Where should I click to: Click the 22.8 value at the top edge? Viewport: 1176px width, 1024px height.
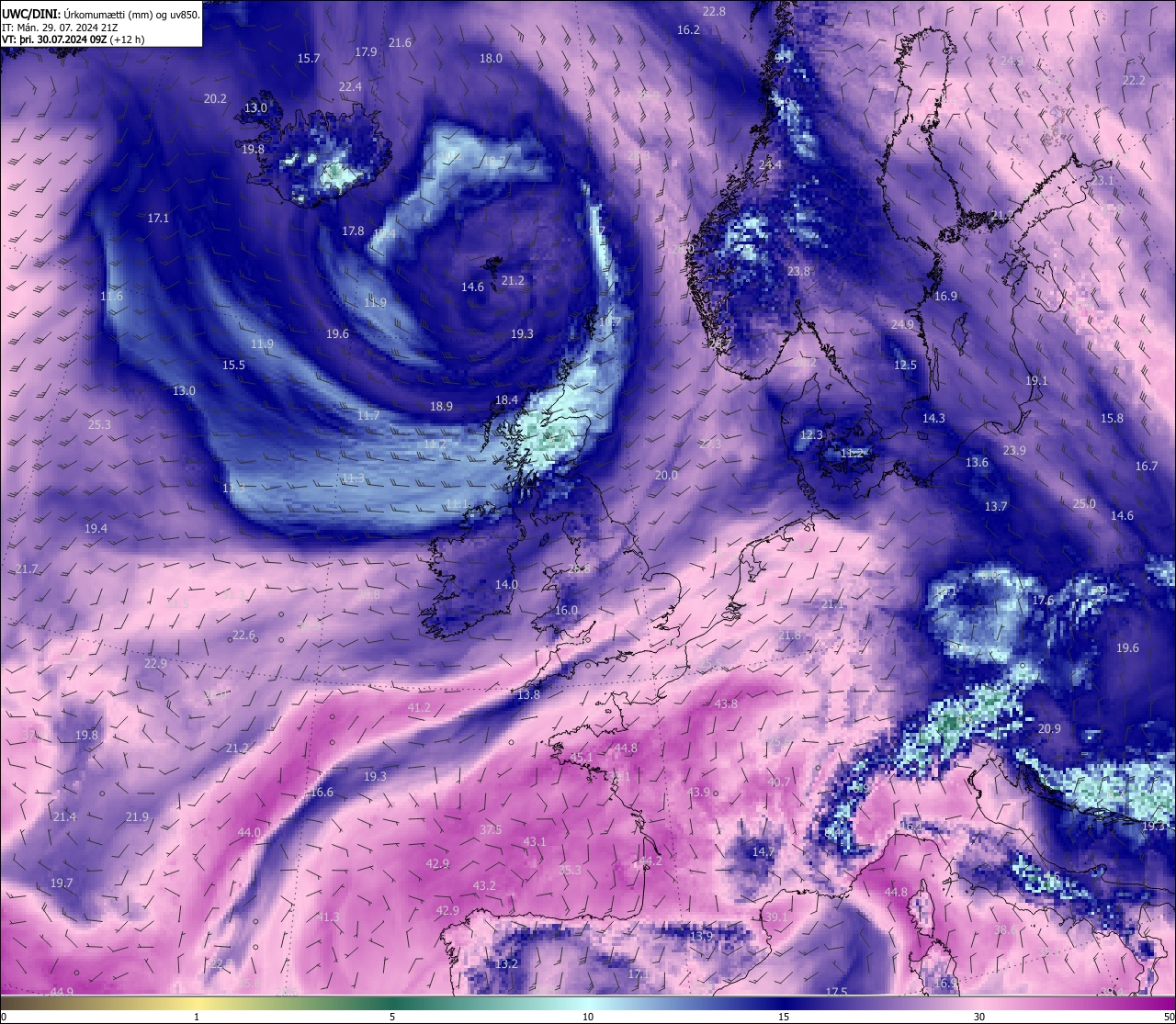pyautogui.click(x=714, y=12)
